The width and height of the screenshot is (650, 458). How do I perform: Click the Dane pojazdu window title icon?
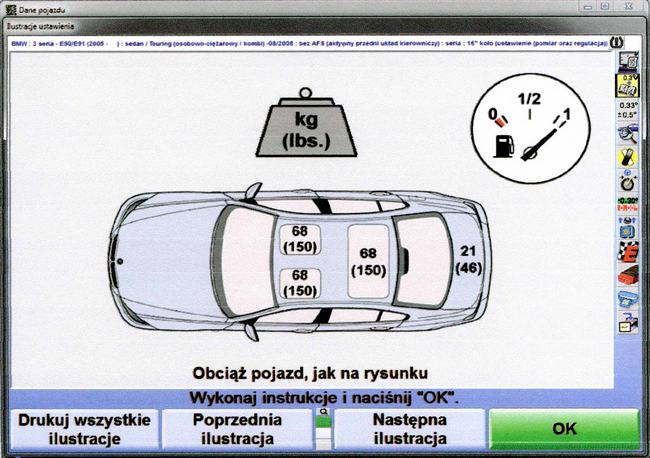tap(11, 9)
